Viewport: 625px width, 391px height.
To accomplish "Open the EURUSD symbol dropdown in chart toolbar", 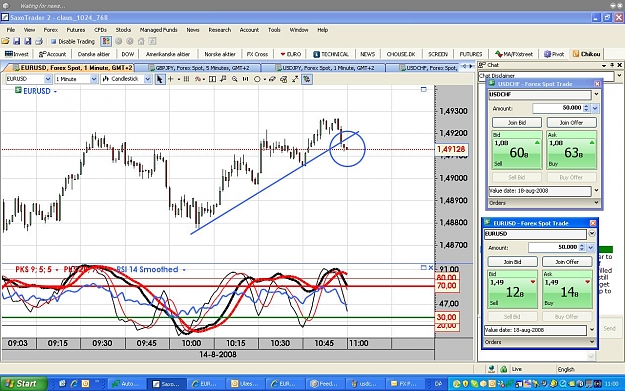I will click(x=48, y=79).
